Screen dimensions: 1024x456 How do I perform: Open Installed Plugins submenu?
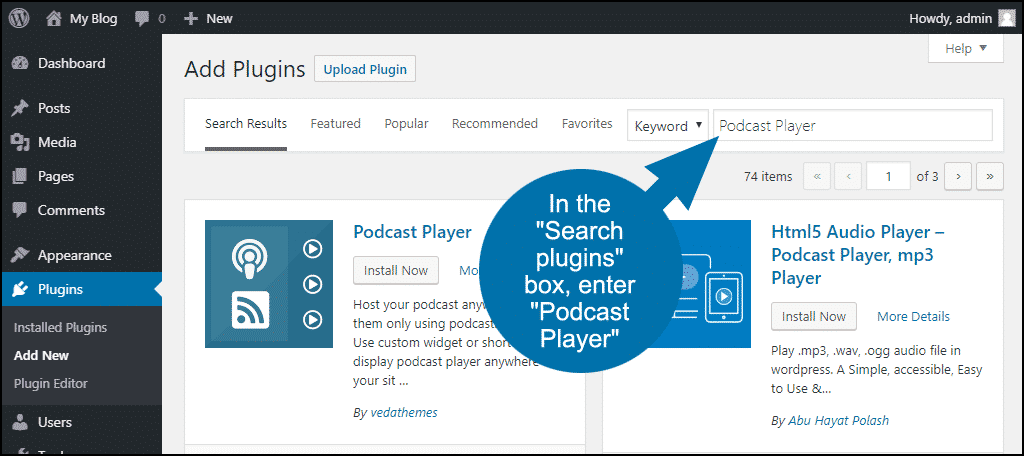pos(60,328)
